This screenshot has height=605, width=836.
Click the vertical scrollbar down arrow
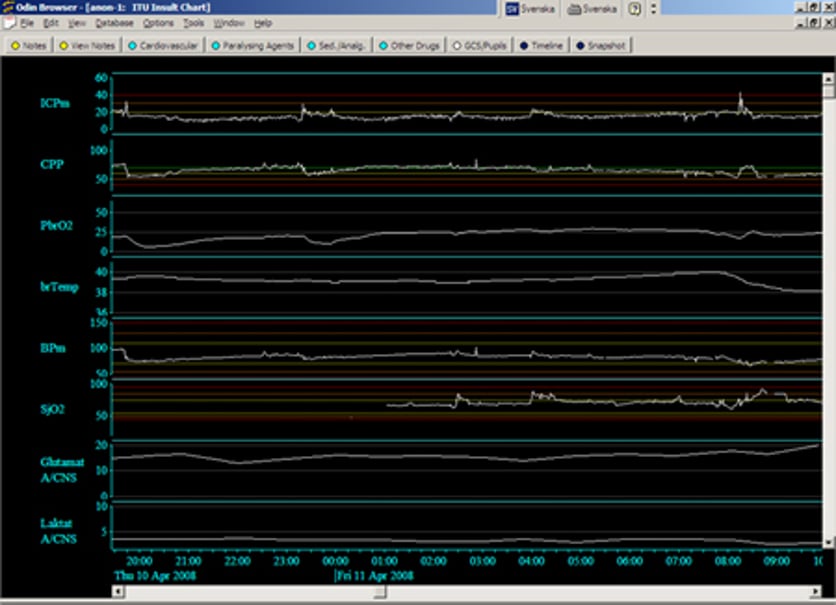click(828, 541)
